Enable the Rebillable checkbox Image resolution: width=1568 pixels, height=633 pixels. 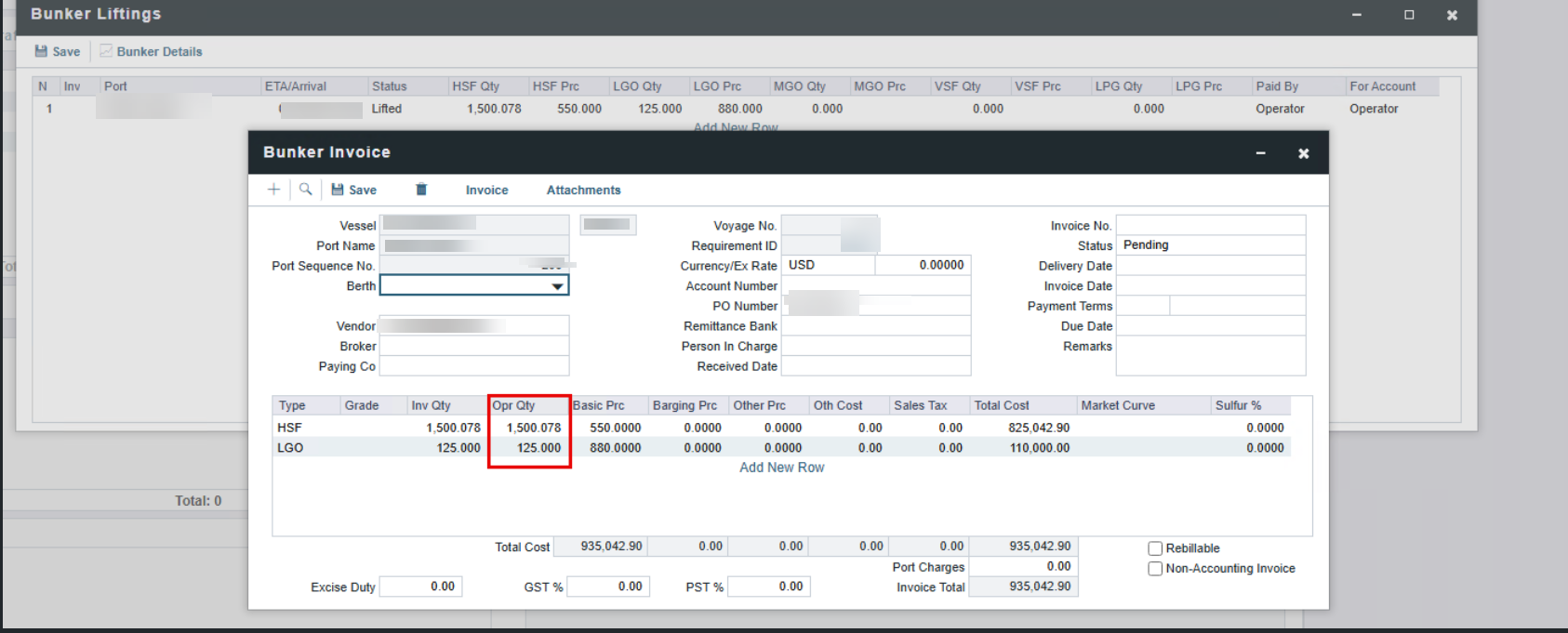pyautogui.click(x=1155, y=548)
